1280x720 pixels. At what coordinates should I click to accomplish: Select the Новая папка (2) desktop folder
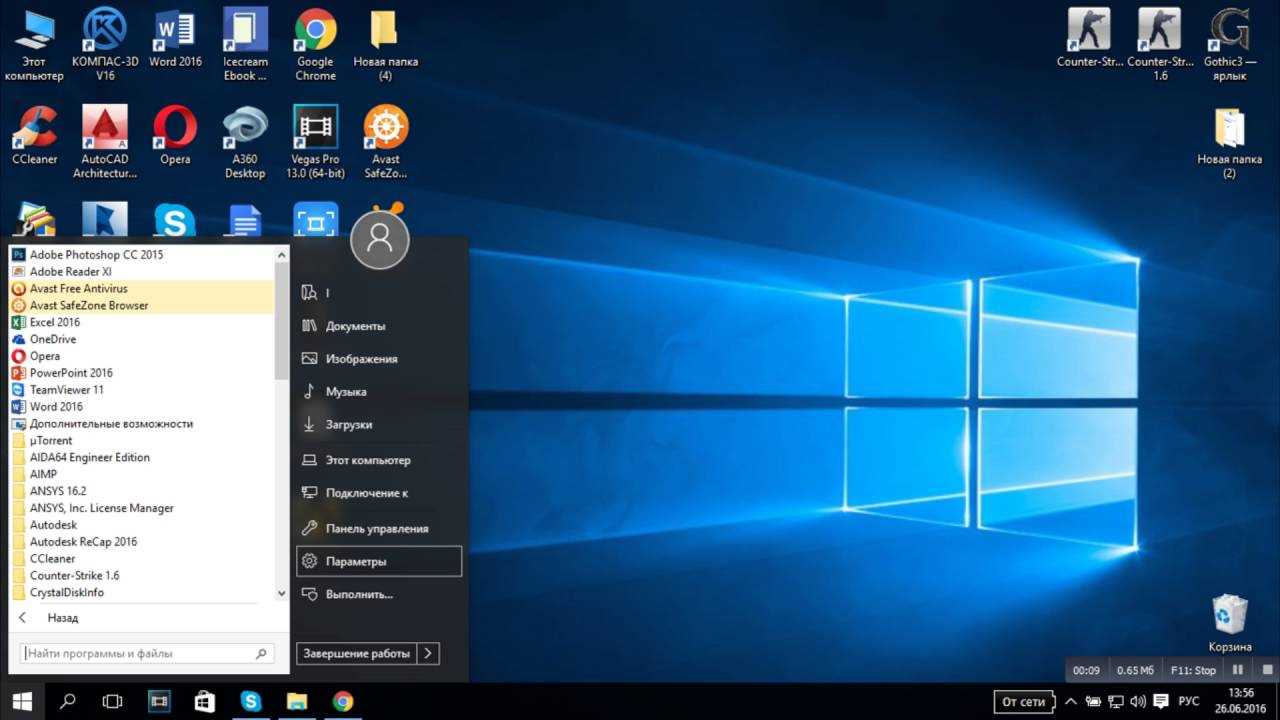pyautogui.click(x=1229, y=141)
